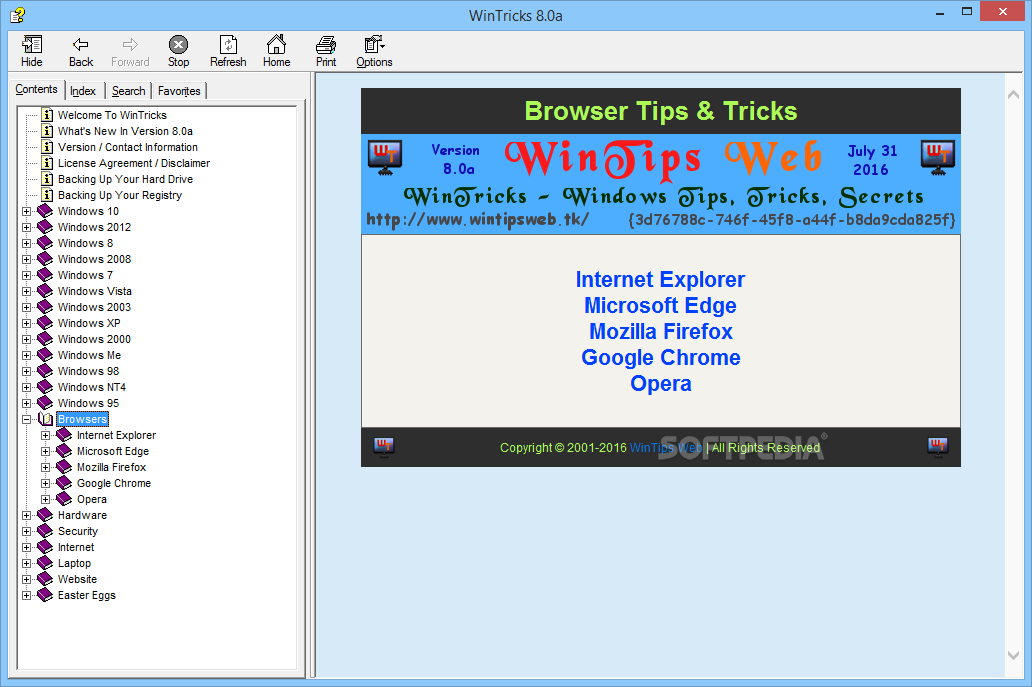The image size is (1032, 687).
Task: Select the "Windows 95" tree item
Action: pos(88,403)
